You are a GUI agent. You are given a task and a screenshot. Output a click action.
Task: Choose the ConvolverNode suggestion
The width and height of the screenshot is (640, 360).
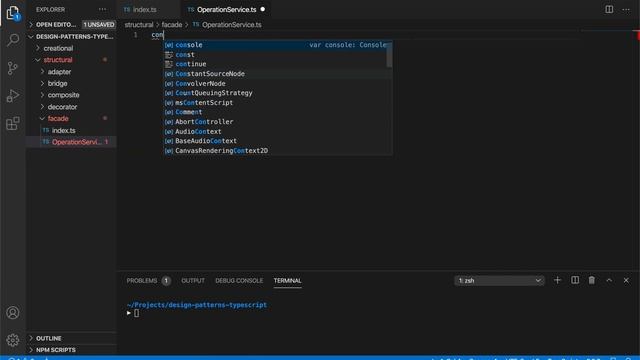pos(278,83)
